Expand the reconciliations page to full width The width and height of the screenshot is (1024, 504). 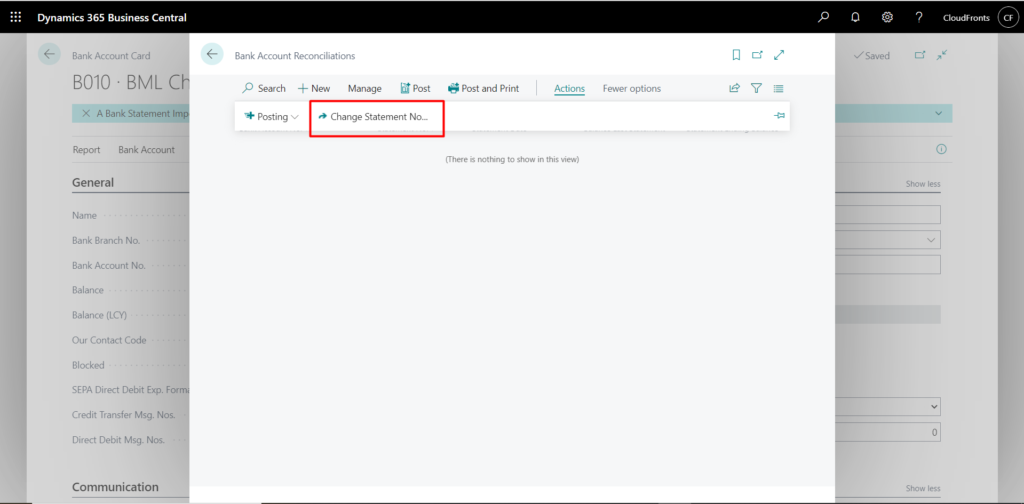pos(778,55)
